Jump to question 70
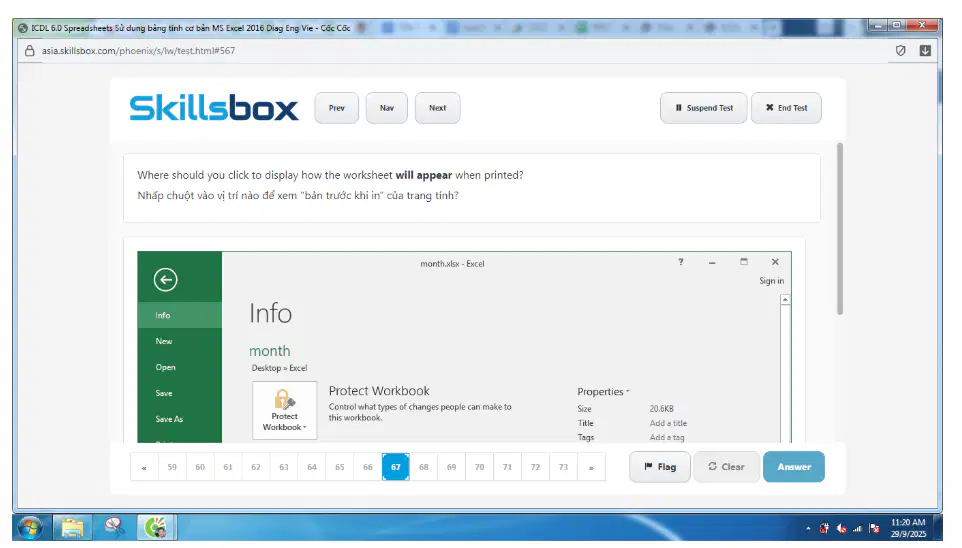The width and height of the screenshot is (962, 548). pyautogui.click(x=479, y=467)
